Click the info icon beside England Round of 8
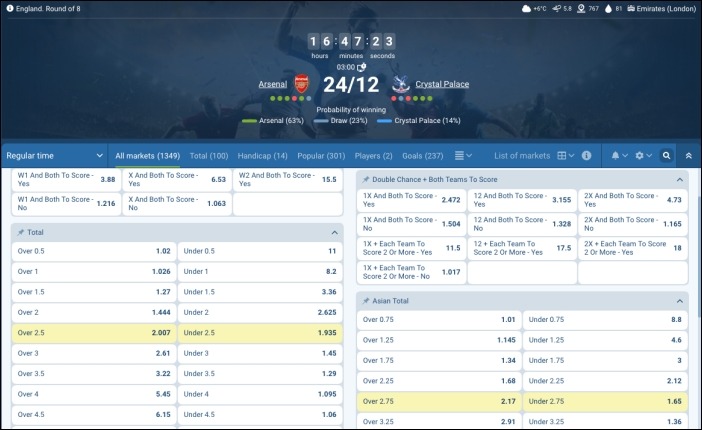The image size is (702, 430). click(10, 8)
